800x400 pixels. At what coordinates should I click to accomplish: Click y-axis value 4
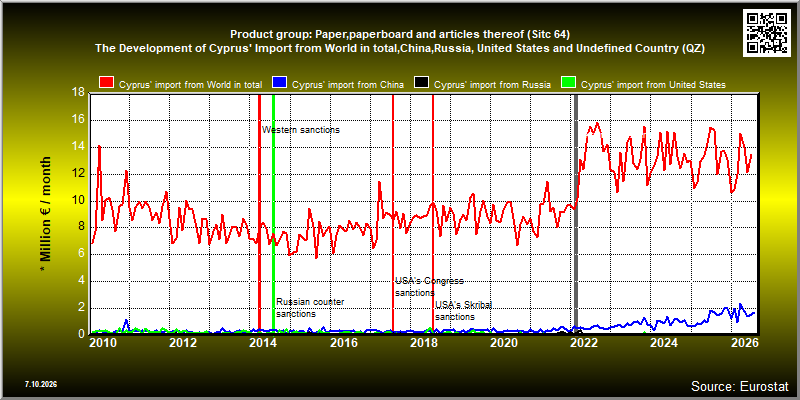(82, 281)
